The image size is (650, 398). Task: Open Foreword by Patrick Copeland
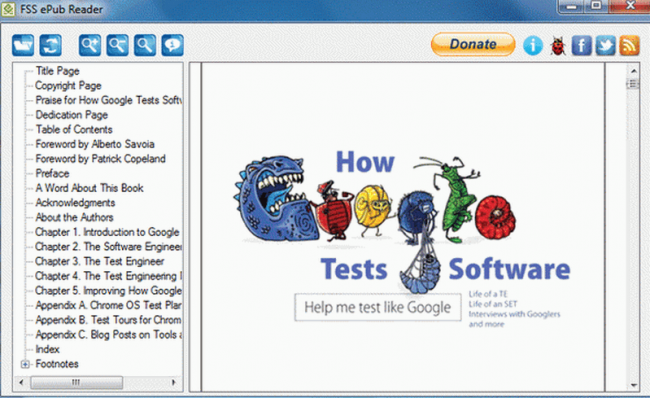[100, 159]
